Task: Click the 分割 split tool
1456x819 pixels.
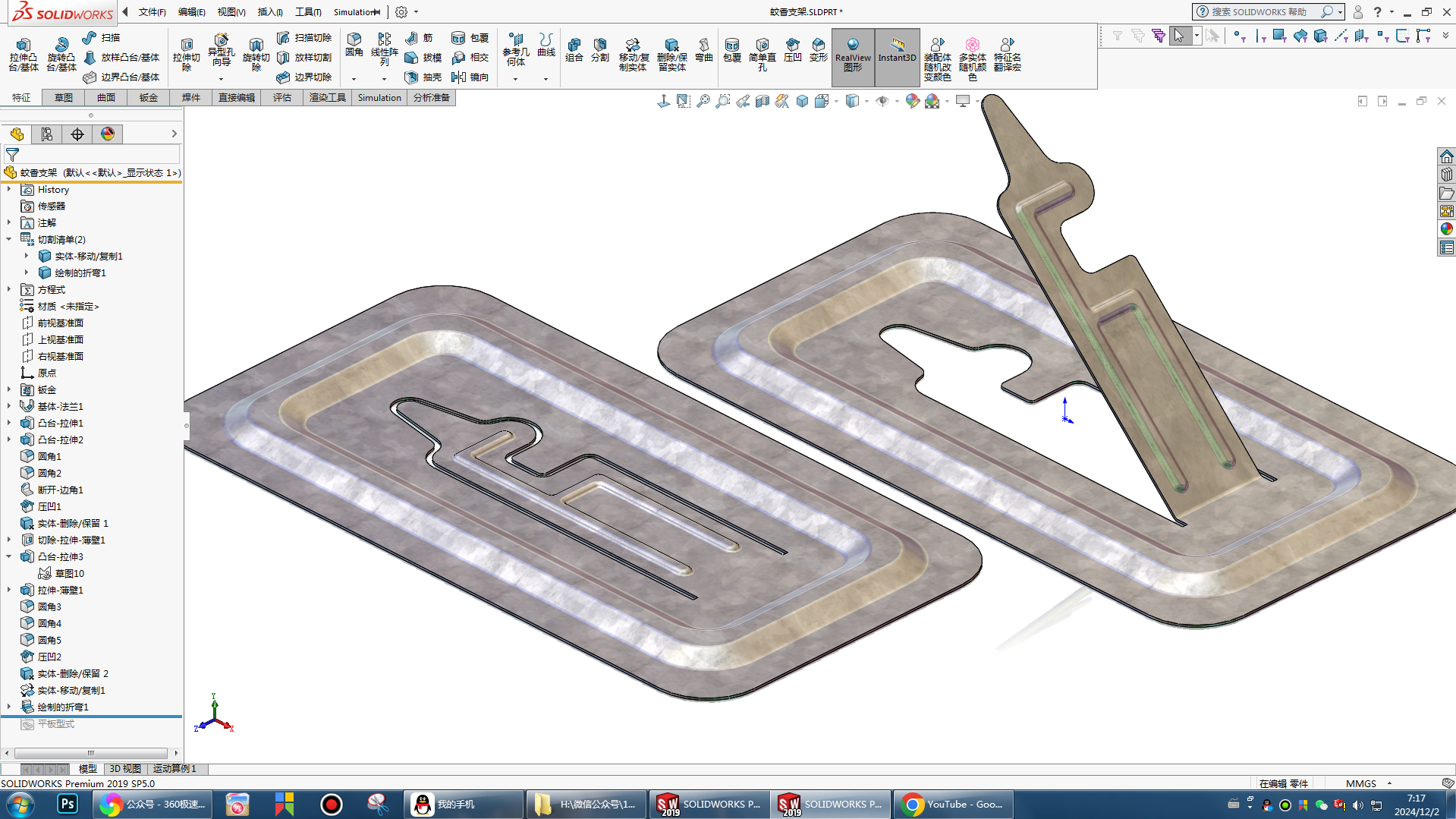Action: (x=600, y=50)
